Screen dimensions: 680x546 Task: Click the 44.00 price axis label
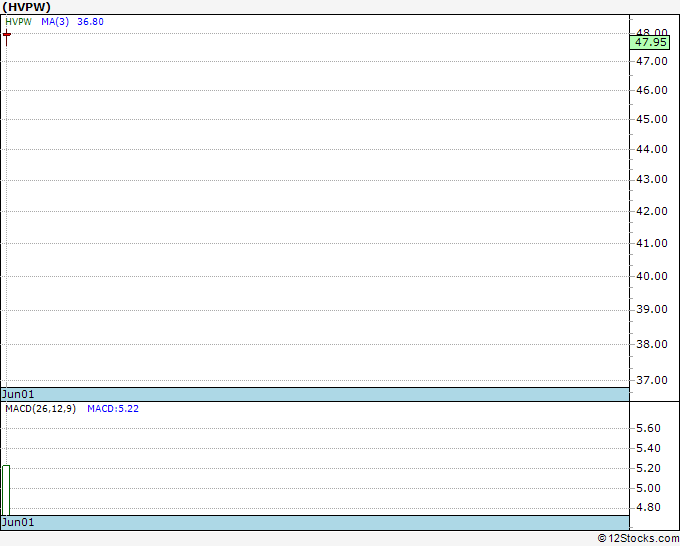click(x=651, y=149)
